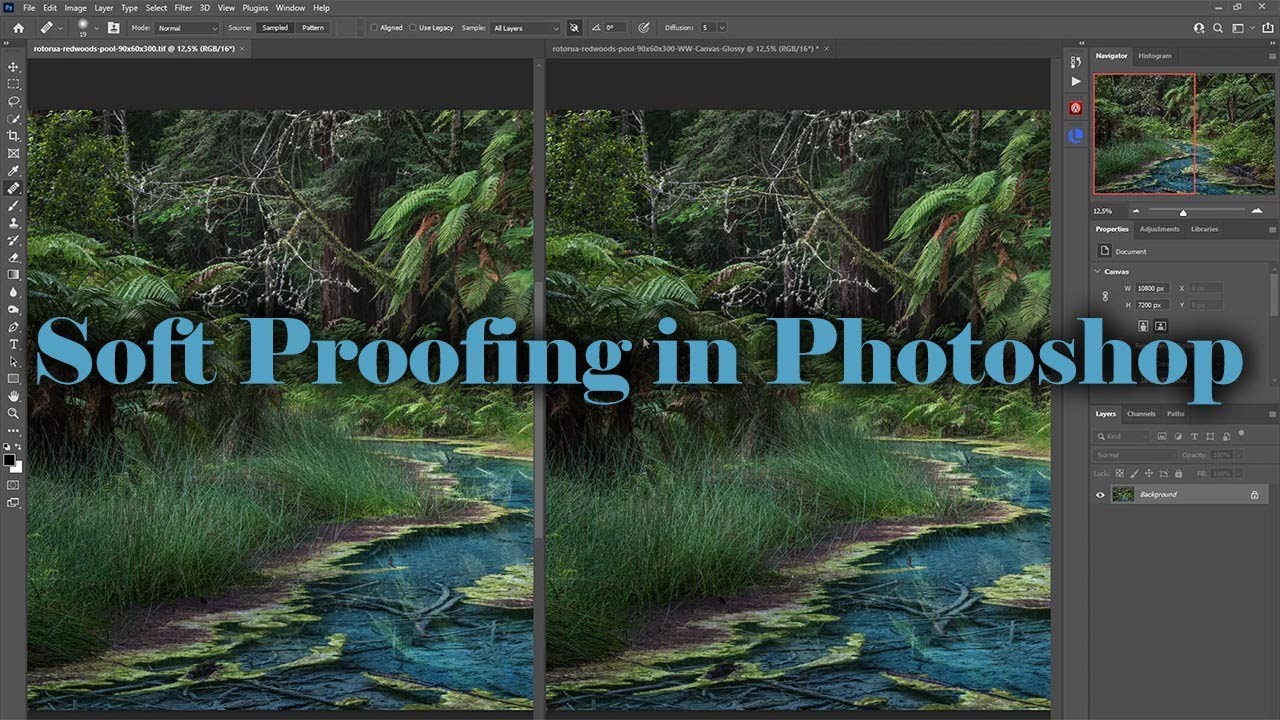
Task: Toggle ignore adjustment layers when healing
Action: 574,28
